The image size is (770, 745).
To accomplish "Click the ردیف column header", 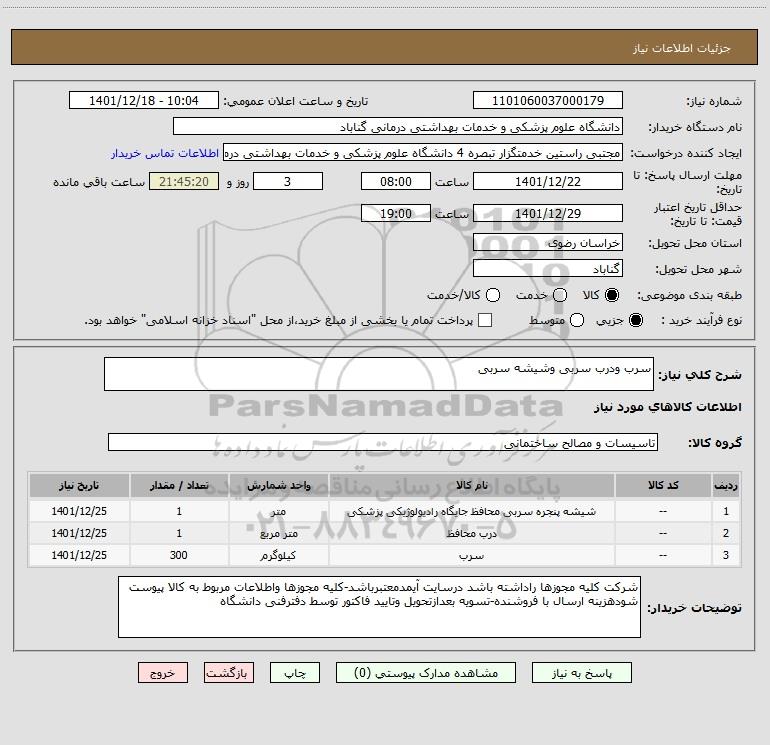I will (x=726, y=485).
